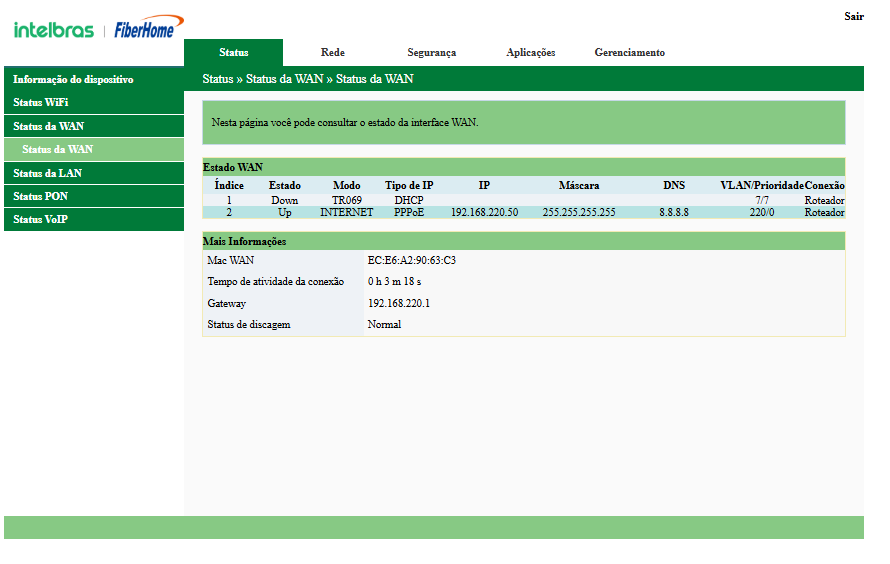Viewport: 890px width, 564px height.
Task: Click the Sair logout link
Action: (853, 17)
